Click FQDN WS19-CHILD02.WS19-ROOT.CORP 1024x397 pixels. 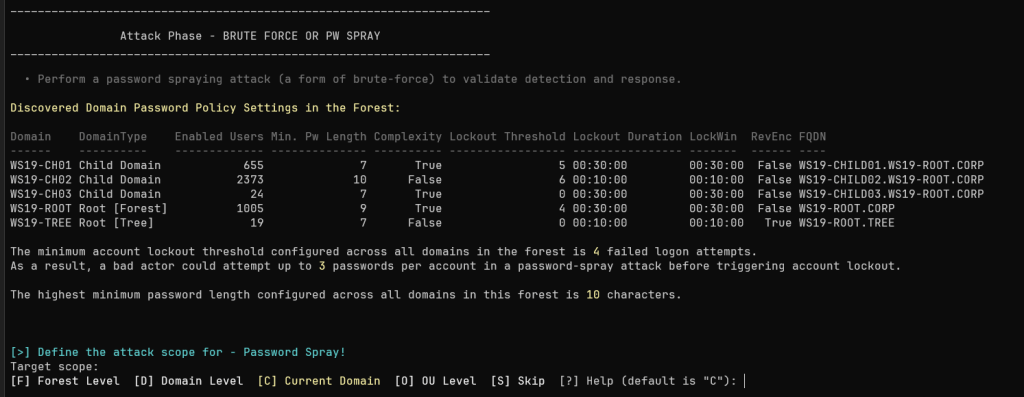[x=891, y=180]
